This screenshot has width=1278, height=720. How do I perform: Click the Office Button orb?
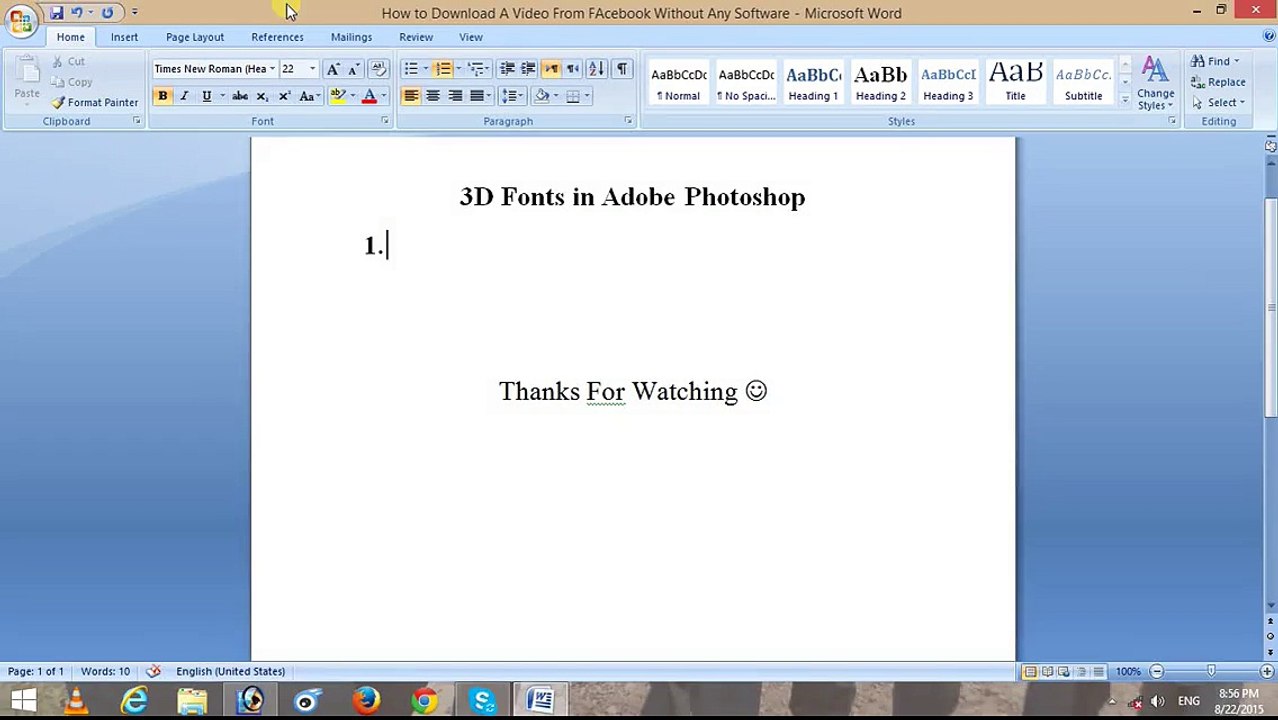(20, 20)
